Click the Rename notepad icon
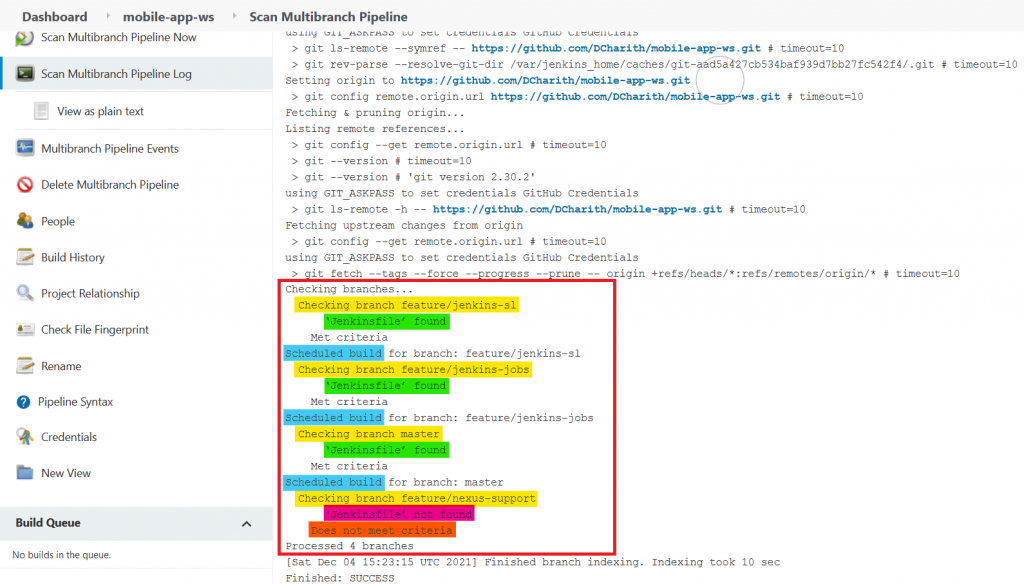This screenshot has height=584, width=1024. coord(25,366)
